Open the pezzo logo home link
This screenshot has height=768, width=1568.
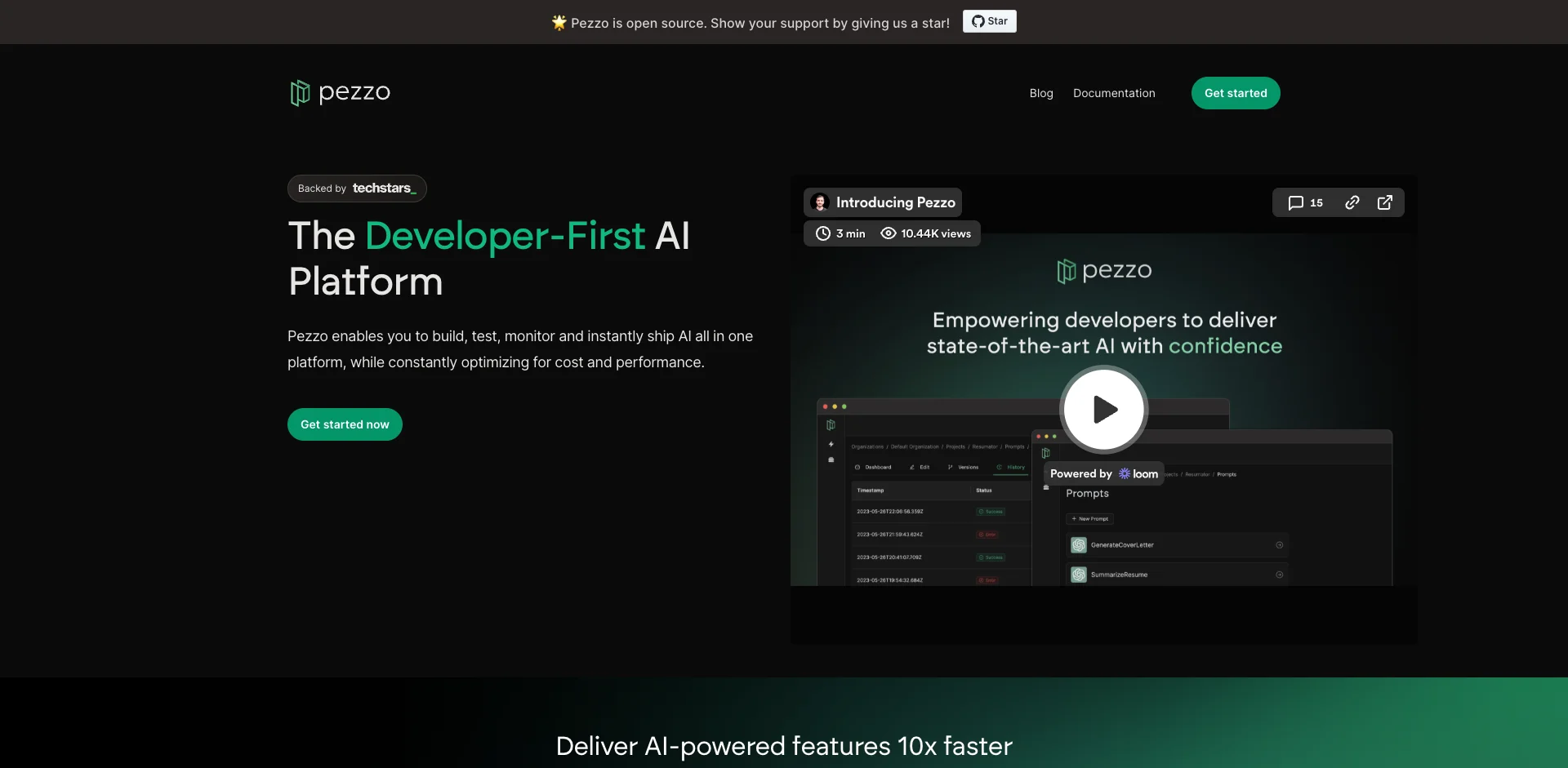click(340, 93)
